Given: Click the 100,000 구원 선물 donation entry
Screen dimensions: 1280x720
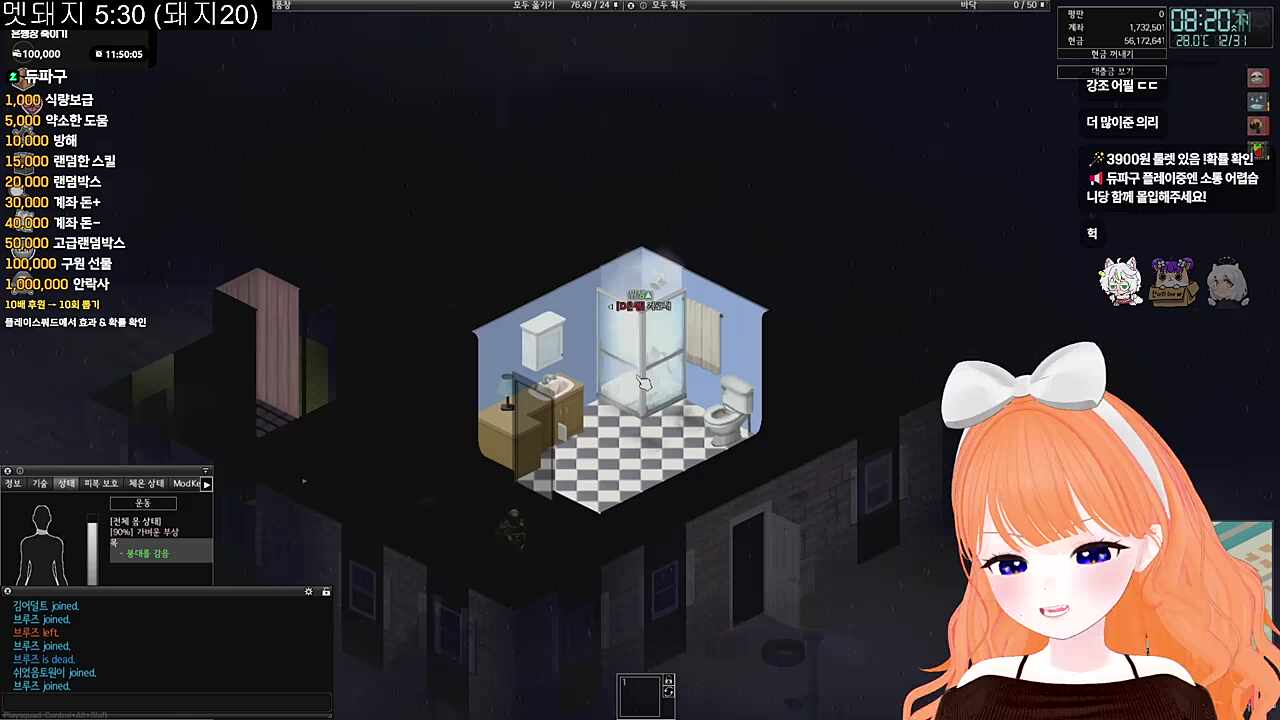Looking at the screenshot, I should tap(58, 263).
